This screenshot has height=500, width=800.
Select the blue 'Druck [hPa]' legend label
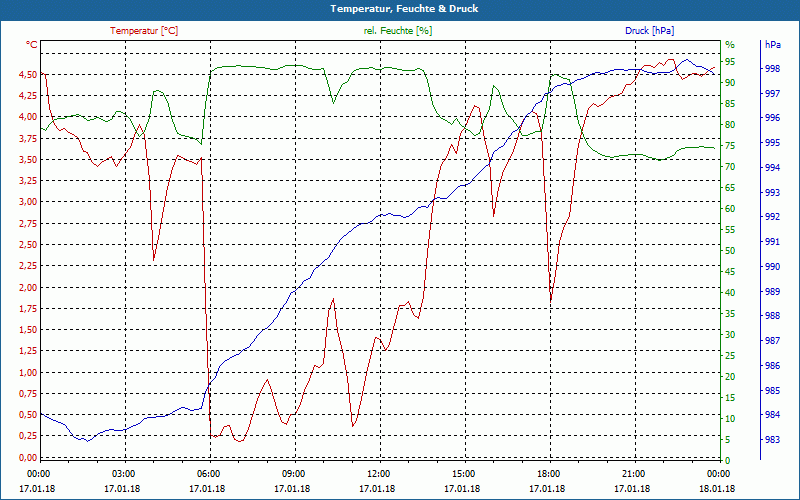pyautogui.click(x=649, y=31)
